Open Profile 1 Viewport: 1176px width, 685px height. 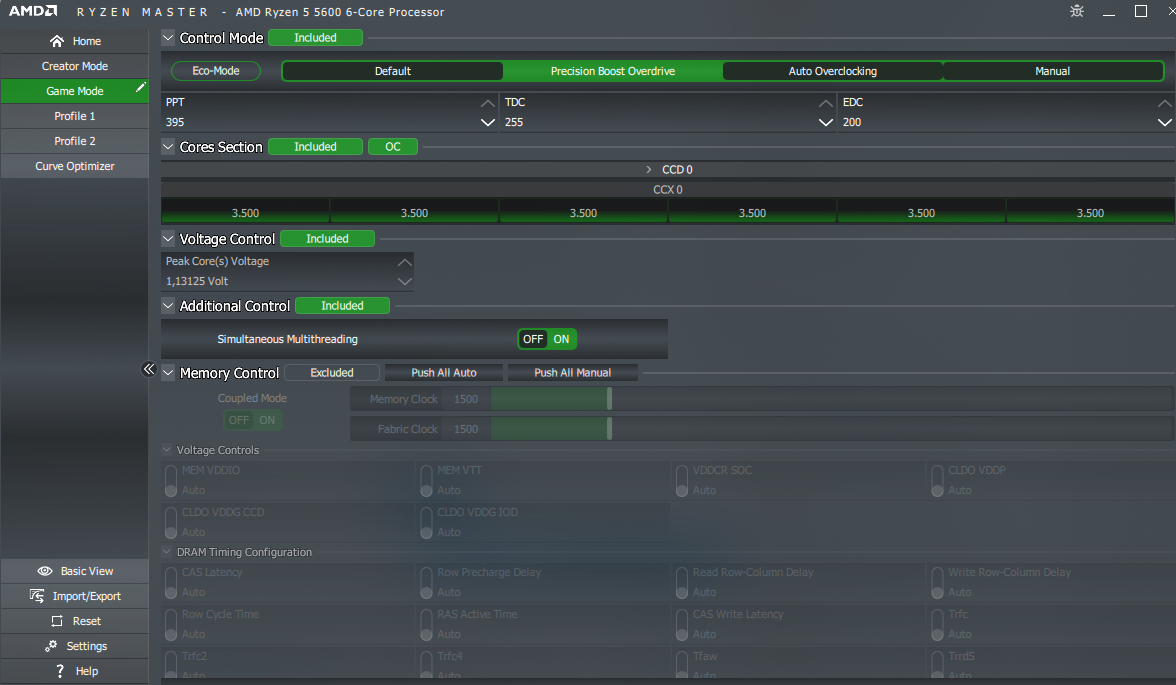[75, 116]
